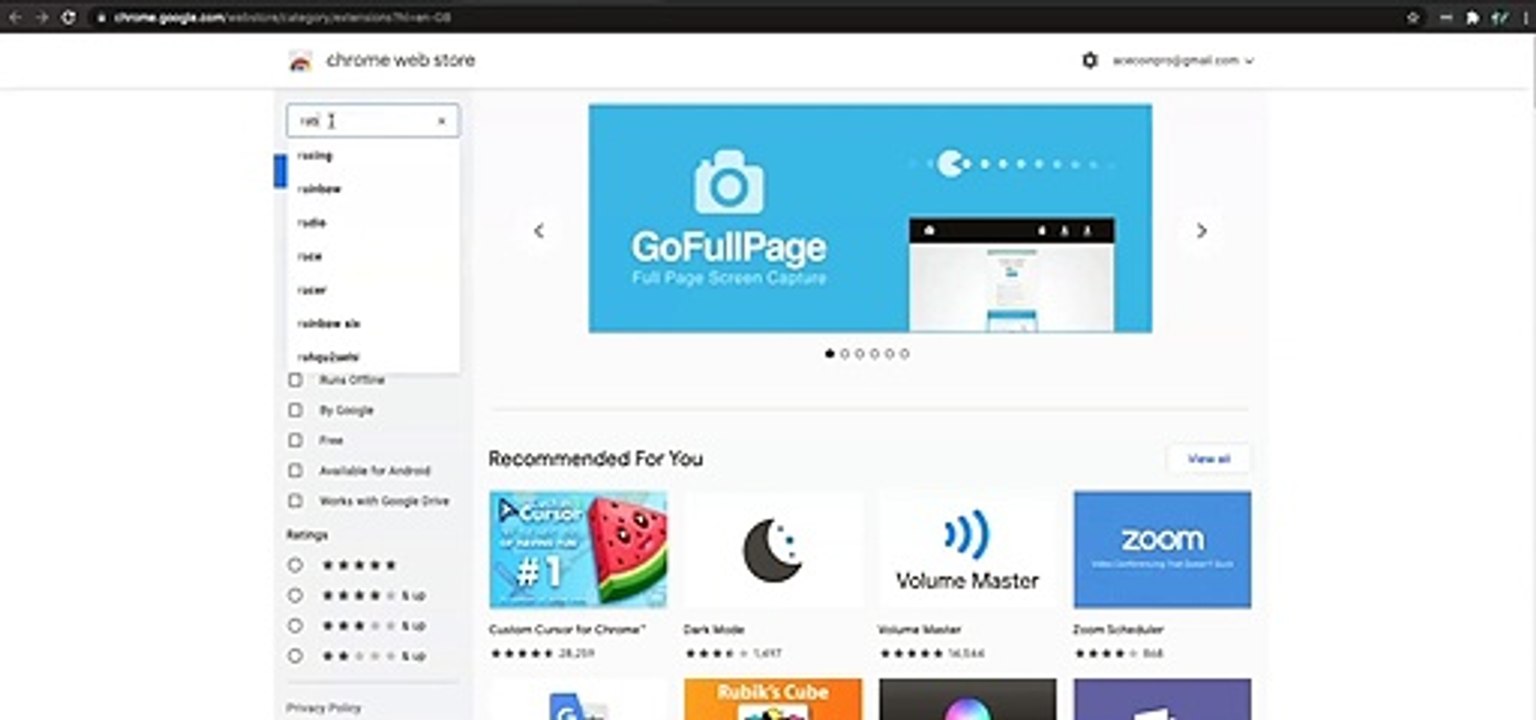Advance to the next carousel slide

1201,231
